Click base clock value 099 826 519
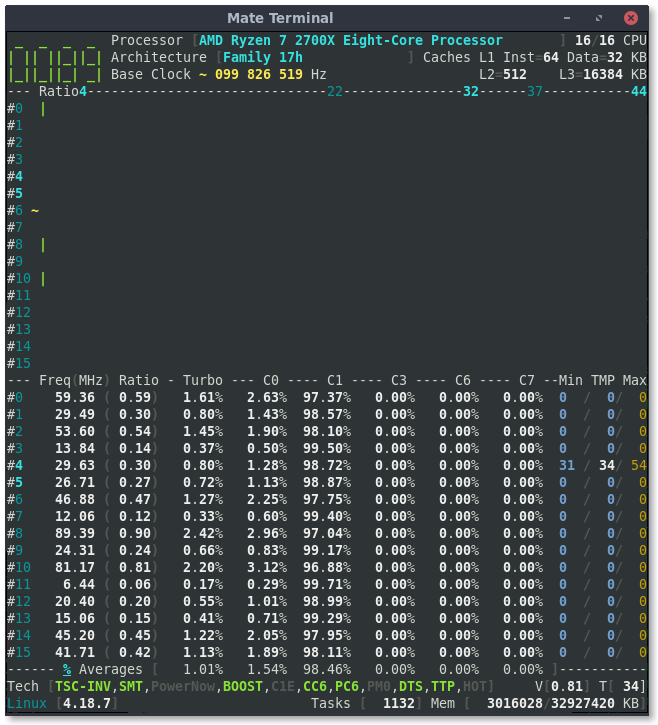Image resolution: width=658 pixels, height=725 pixels. 259,74
